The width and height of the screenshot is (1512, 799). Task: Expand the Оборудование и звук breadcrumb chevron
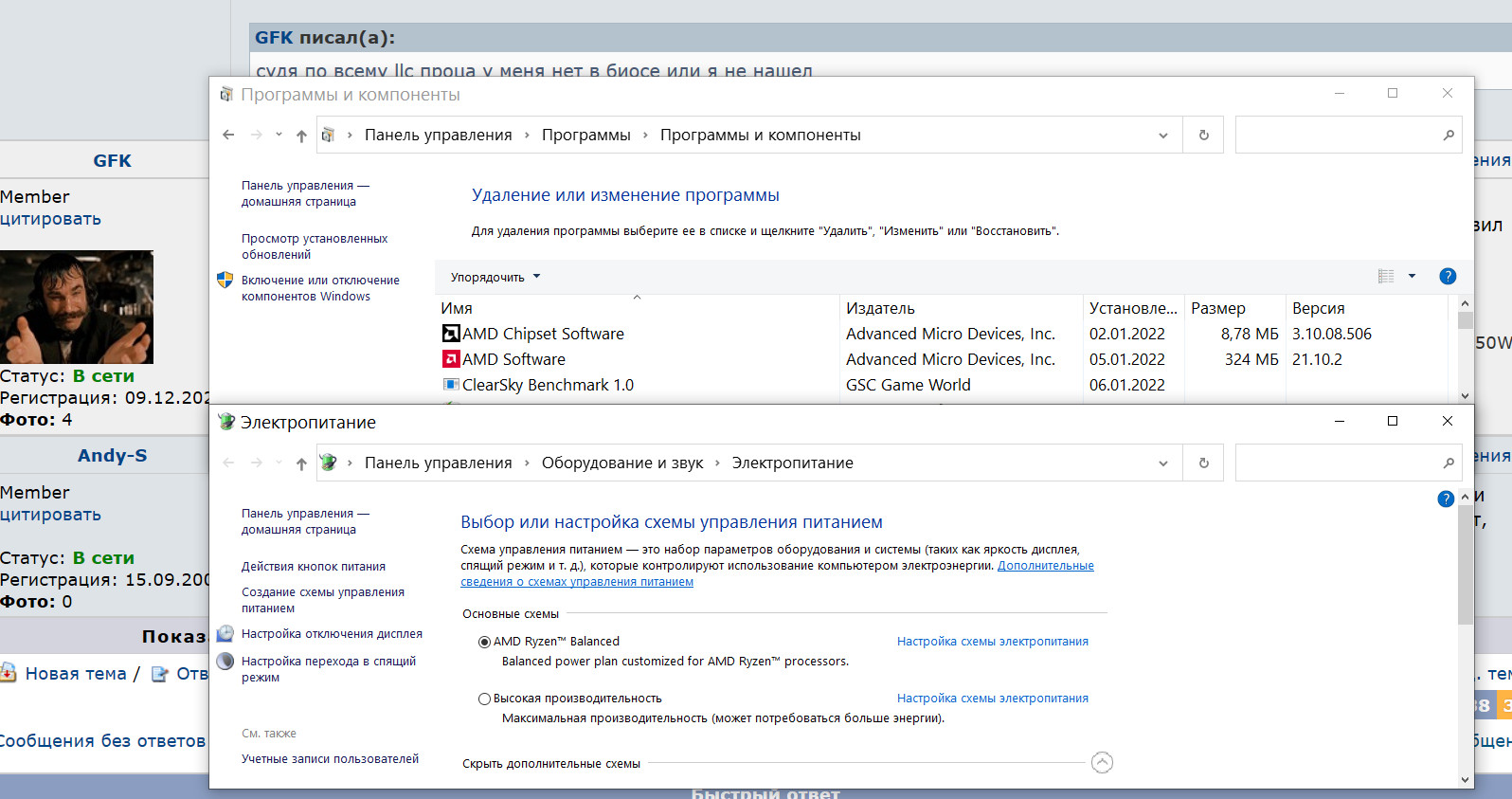pos(717,463)
